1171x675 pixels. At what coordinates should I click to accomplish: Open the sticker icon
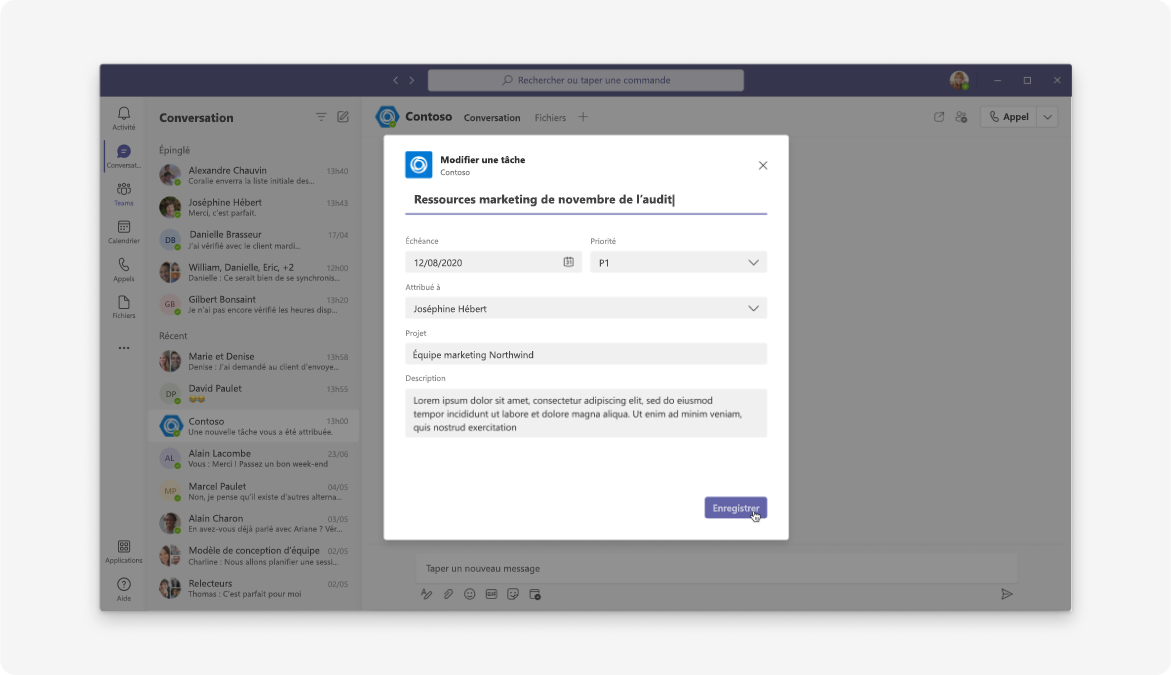(x=513, y=594)
